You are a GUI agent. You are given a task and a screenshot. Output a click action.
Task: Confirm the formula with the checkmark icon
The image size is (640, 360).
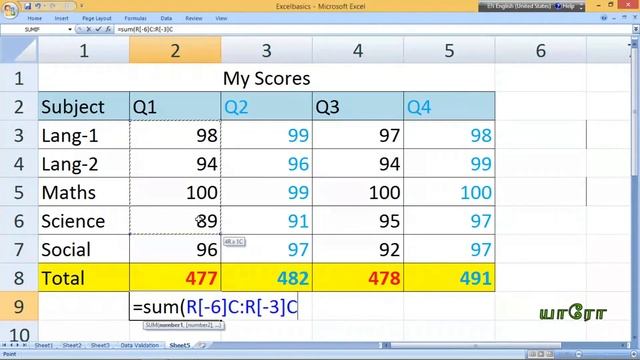[98, 29]
